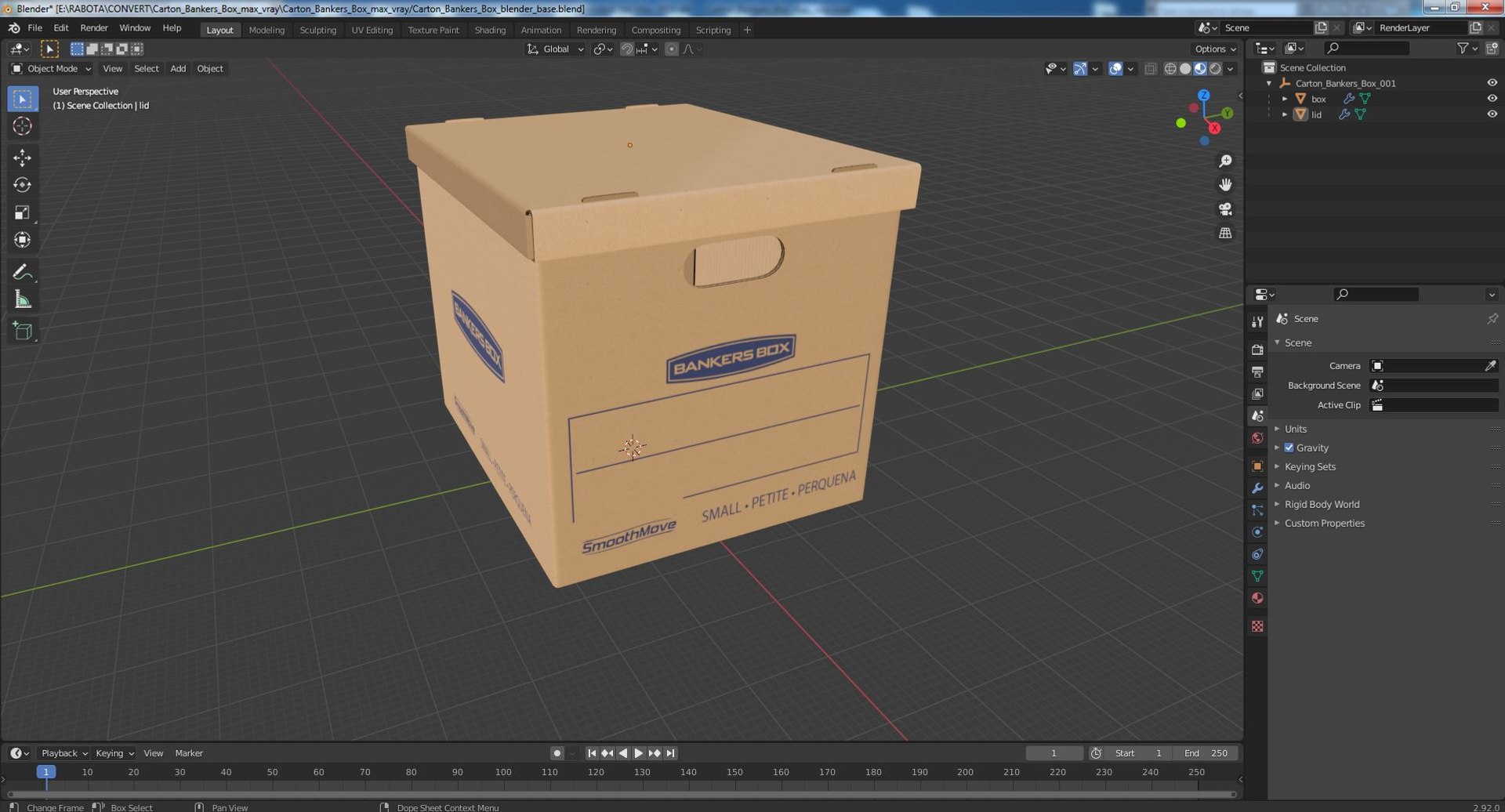
Task: Open the Object Data mesh tab
Action: point(1257,576)
